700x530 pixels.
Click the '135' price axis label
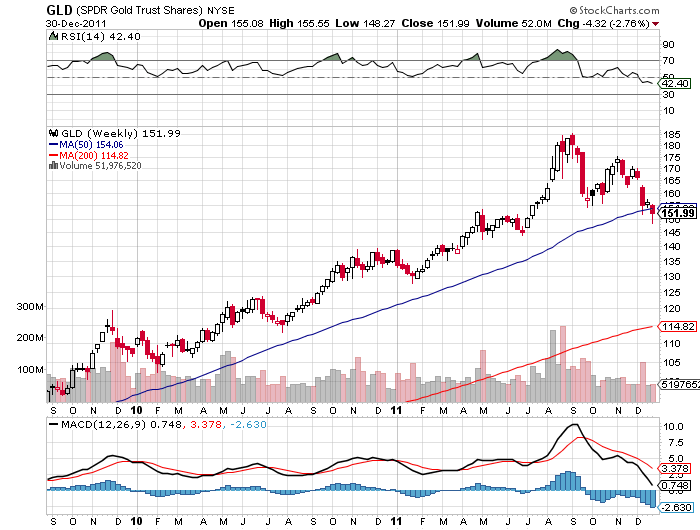(671, 261)
